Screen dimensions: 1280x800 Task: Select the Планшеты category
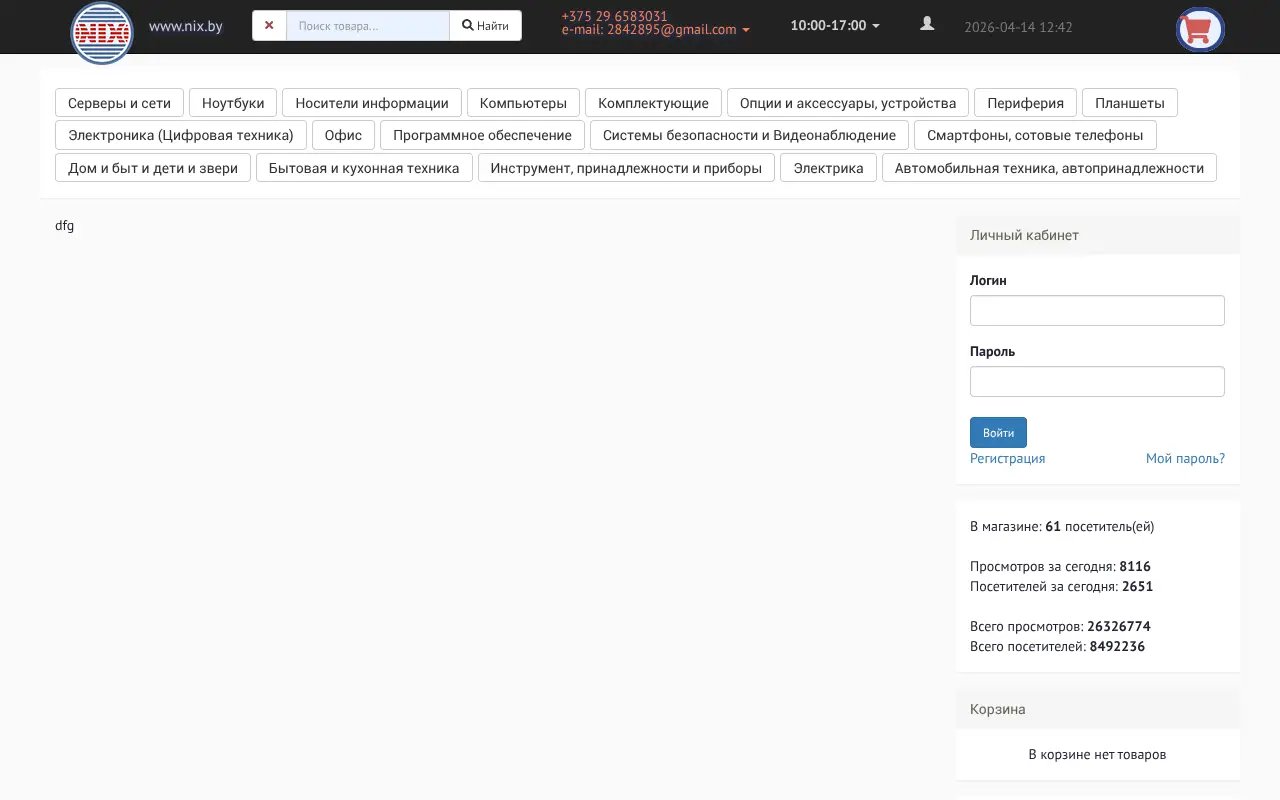click(1130, 102)
